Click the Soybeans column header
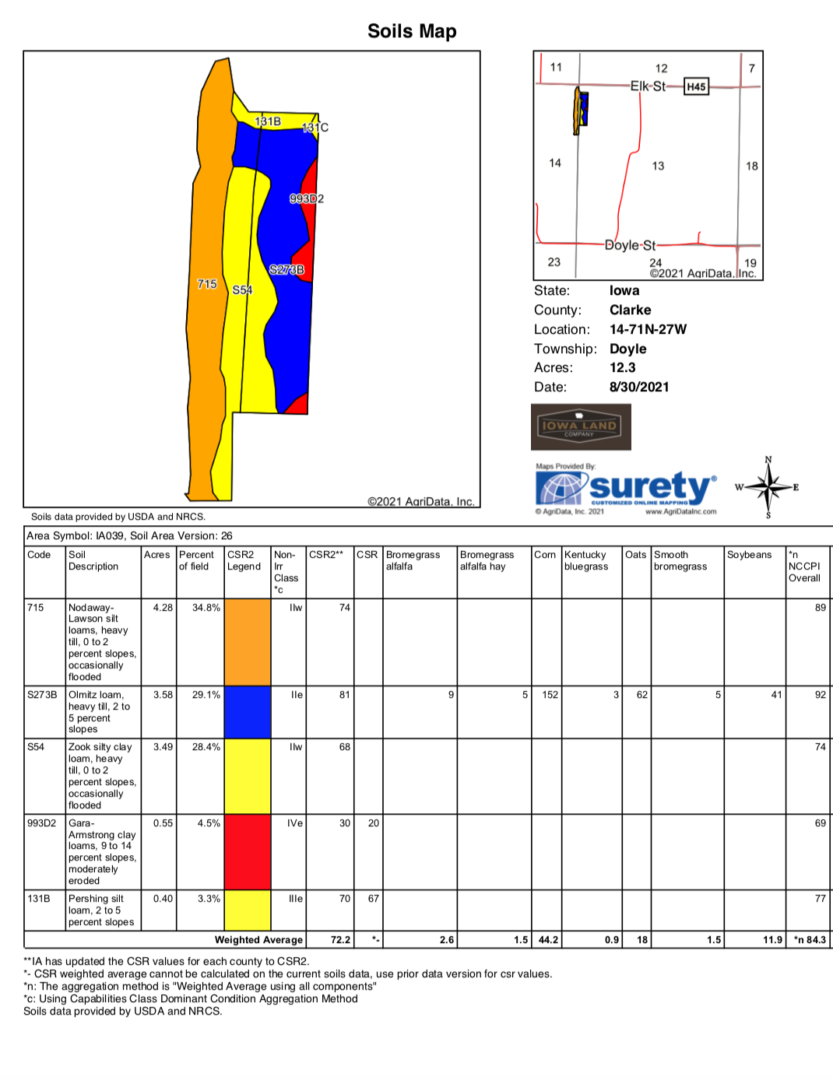833x1080 pixels. pos(749,554)
